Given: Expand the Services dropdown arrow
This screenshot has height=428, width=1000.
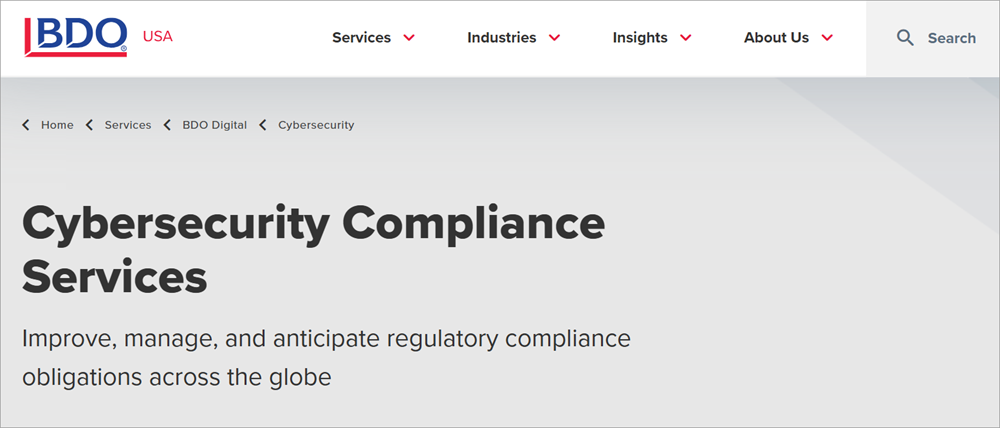Looking at the screenshot, I should coord(409,38).
